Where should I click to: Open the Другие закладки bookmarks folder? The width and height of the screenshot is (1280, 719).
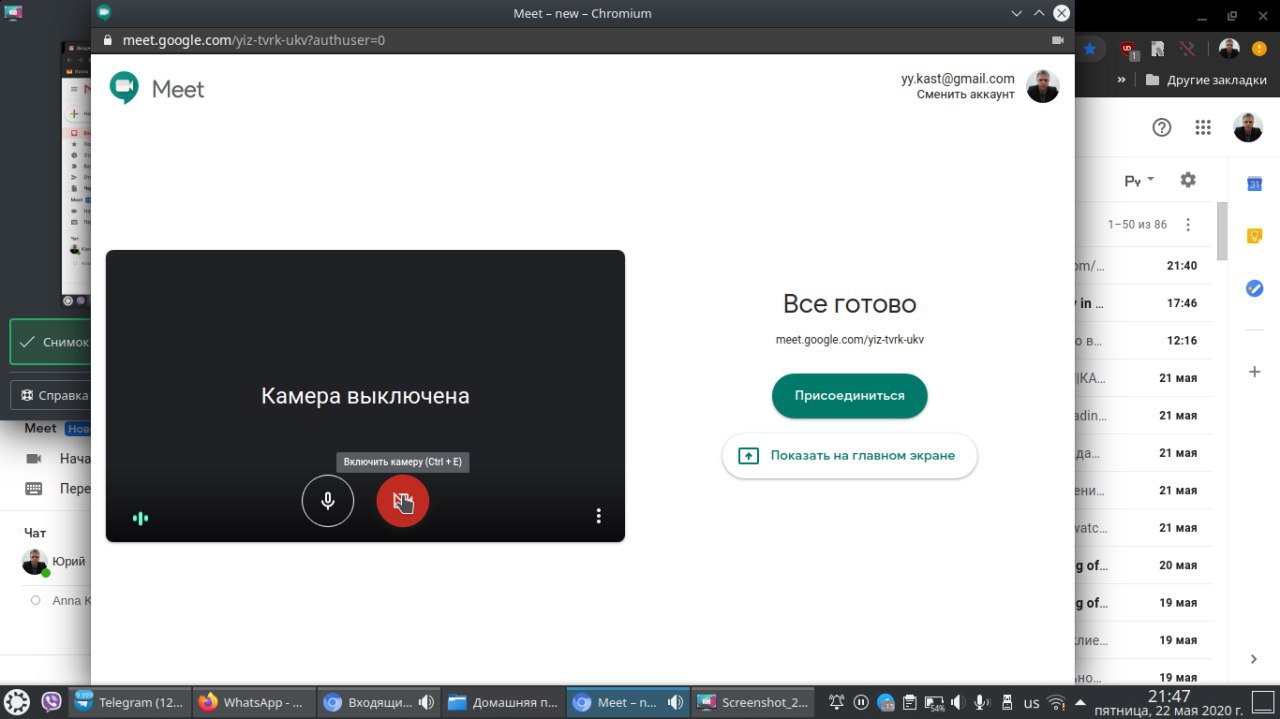pyautogui.click(x=1207, y=80)
